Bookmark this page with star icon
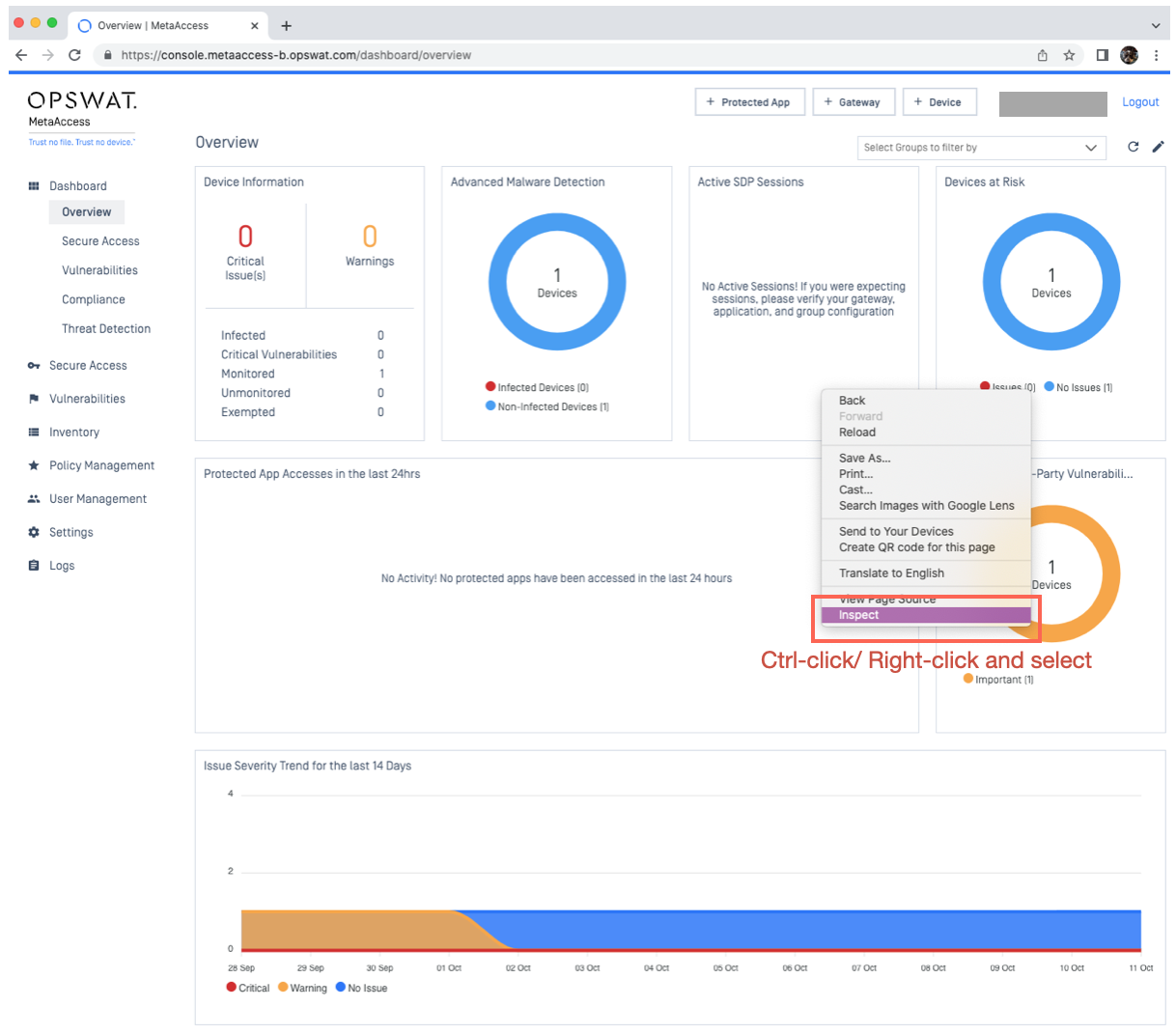 tap(1069, 55)
